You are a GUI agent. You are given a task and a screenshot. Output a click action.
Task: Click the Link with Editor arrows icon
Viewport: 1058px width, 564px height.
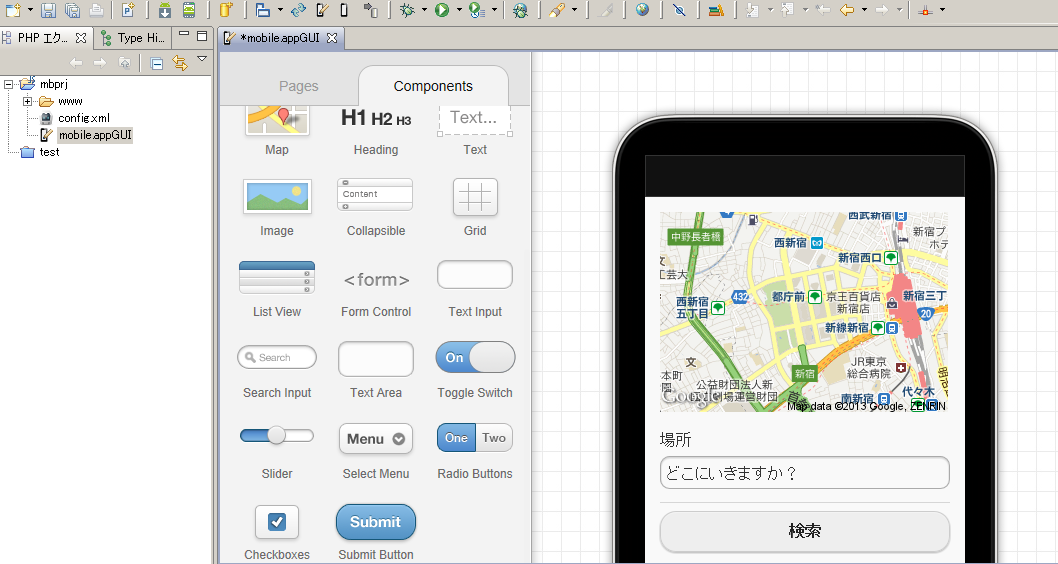tap(180, 63)
